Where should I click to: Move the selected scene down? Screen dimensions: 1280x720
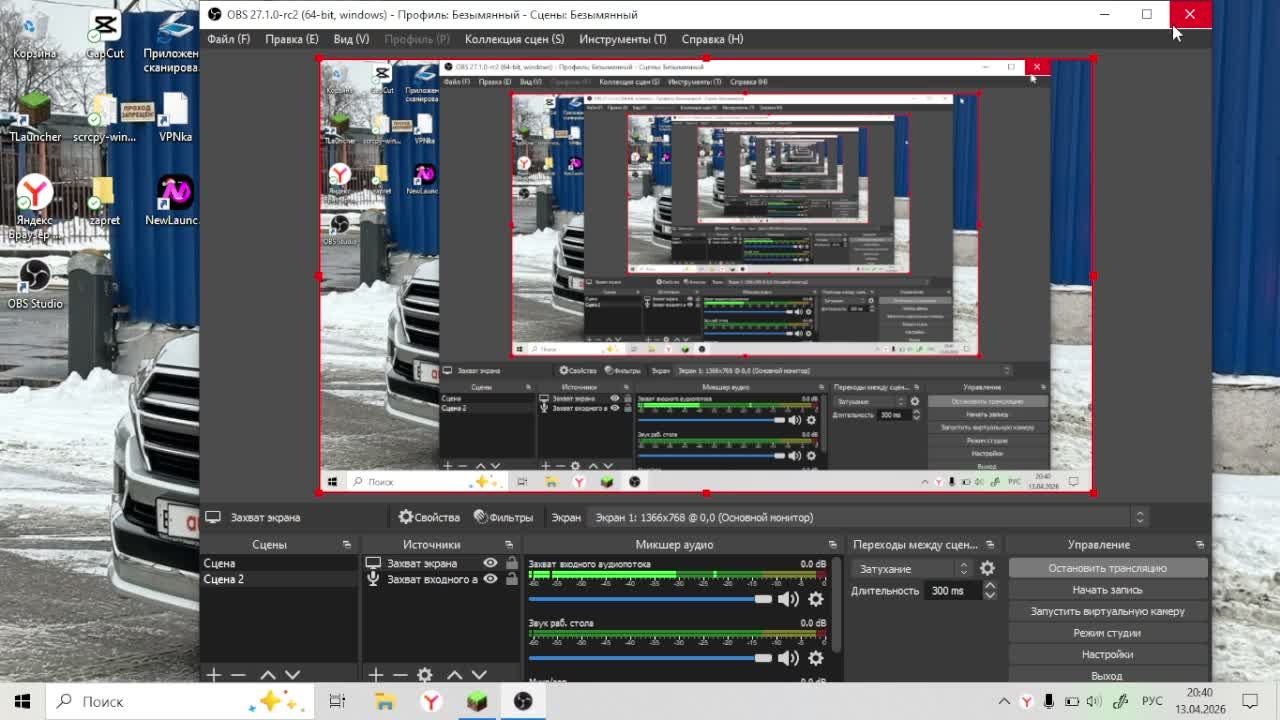click(x=292, y=675)
